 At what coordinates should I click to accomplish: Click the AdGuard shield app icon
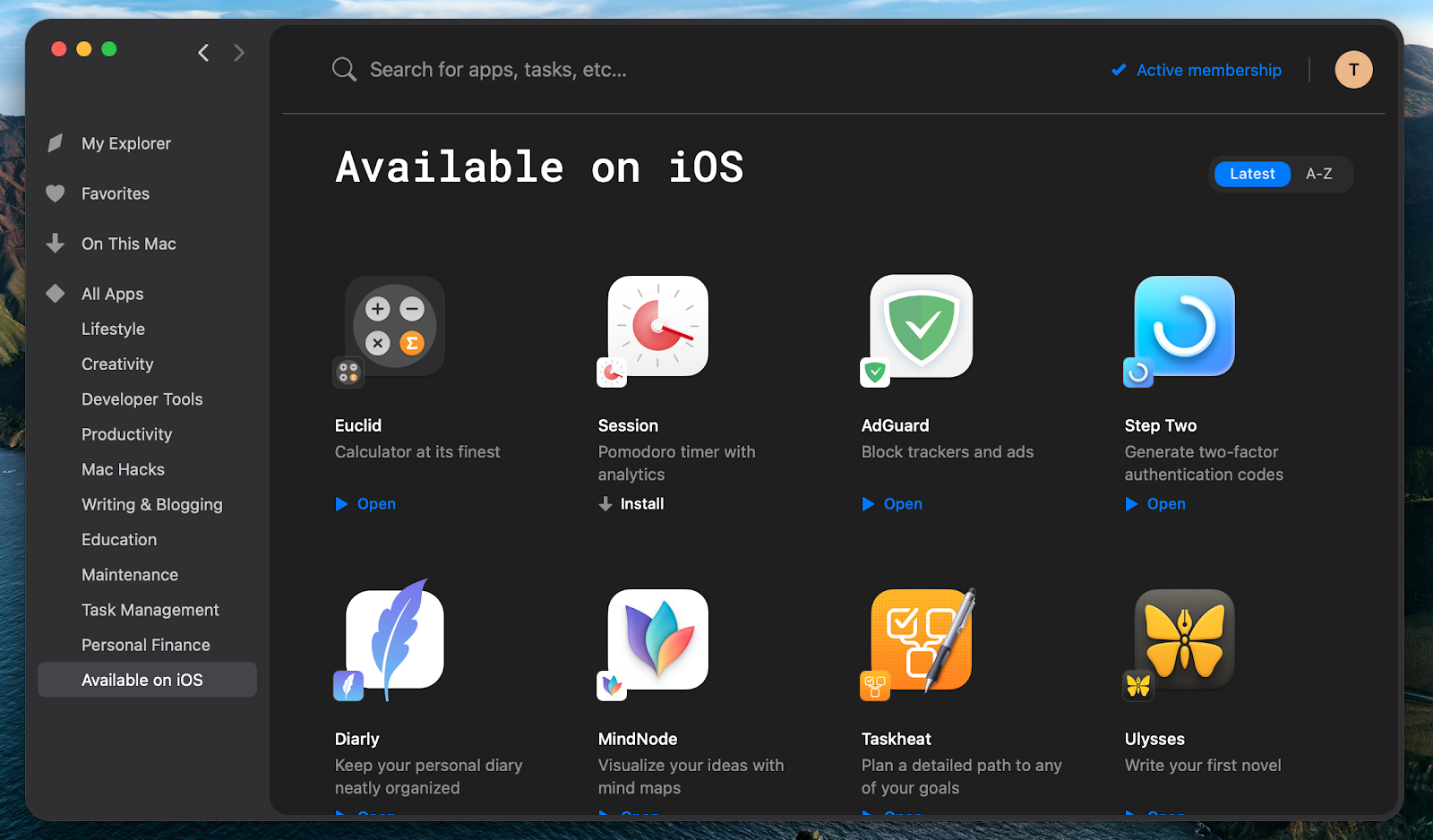(x=922, y=326)
